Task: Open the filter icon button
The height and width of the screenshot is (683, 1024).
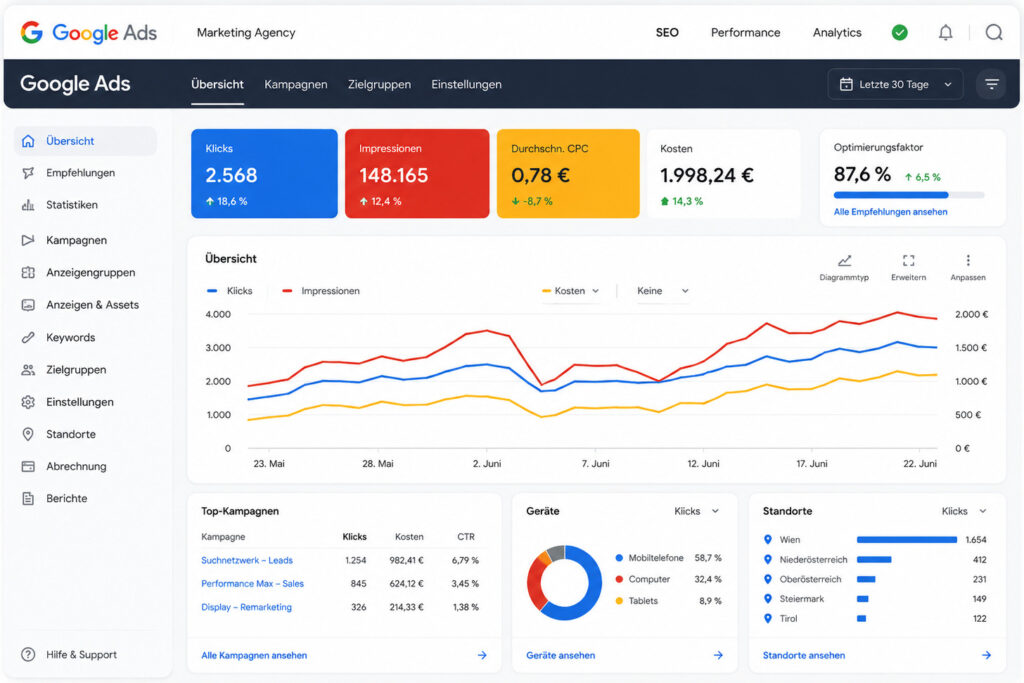Action: pyautogui.click(x=991, y=84)
